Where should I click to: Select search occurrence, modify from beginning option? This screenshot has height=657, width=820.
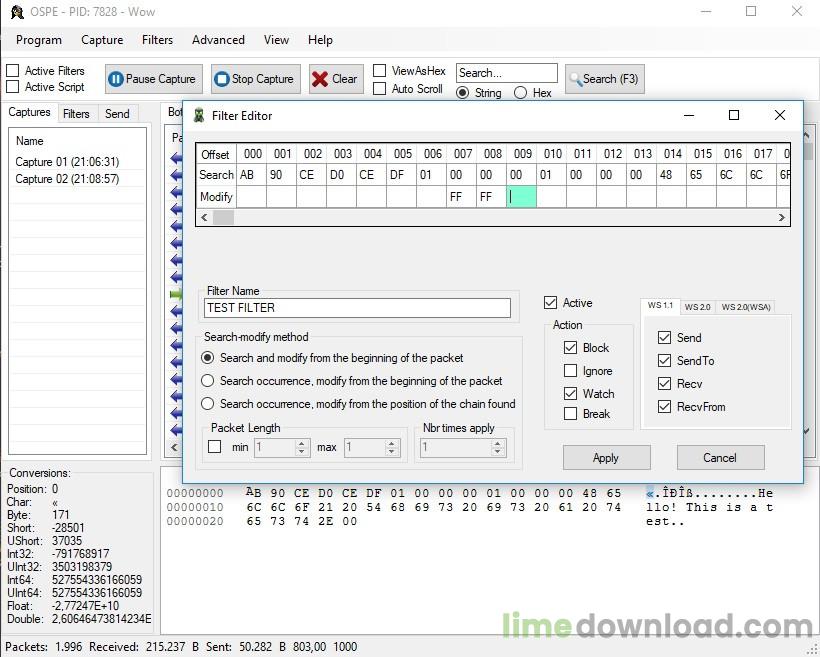[x=208, y=380]
